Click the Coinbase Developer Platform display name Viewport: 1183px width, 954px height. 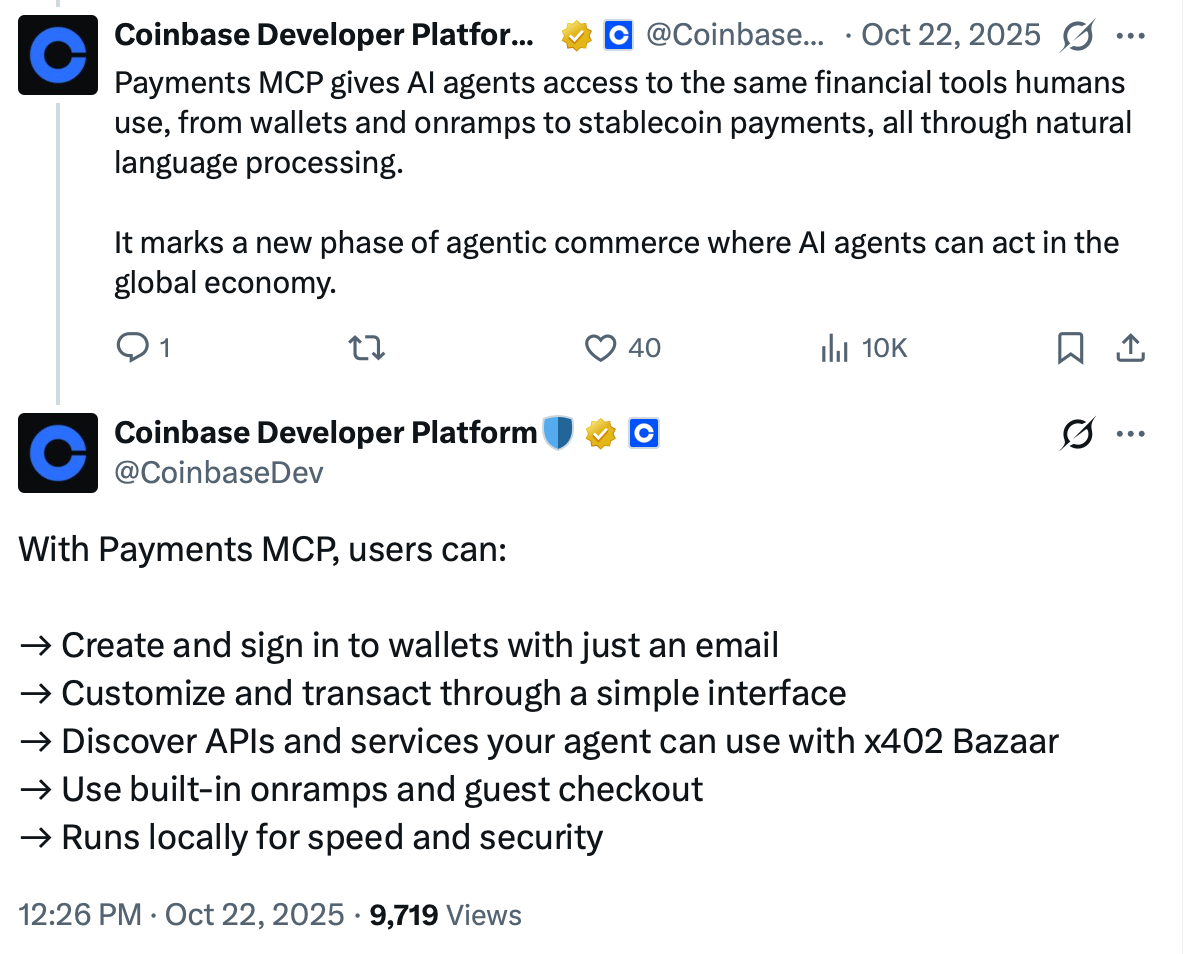(325, 432)
